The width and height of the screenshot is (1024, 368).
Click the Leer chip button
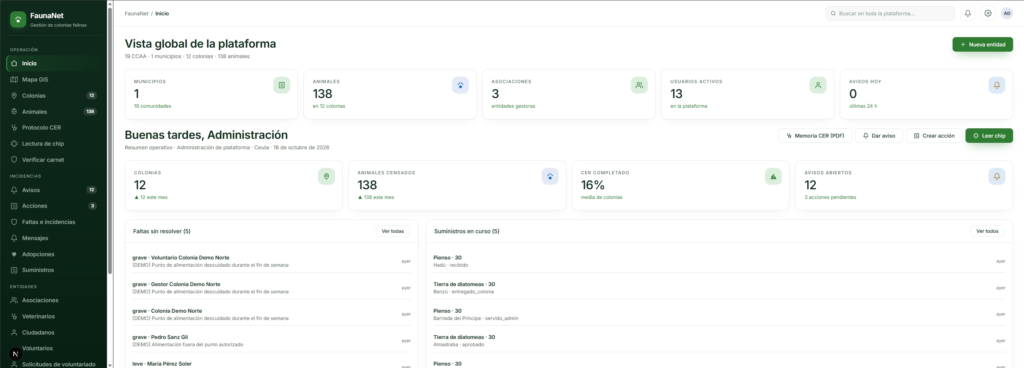pyautogui.click(x=989, y=136)
